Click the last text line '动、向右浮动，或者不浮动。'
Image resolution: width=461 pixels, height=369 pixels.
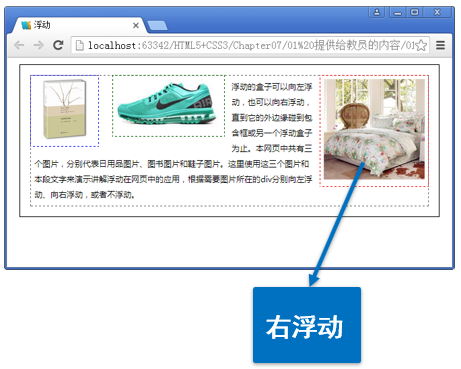[85, 194]
